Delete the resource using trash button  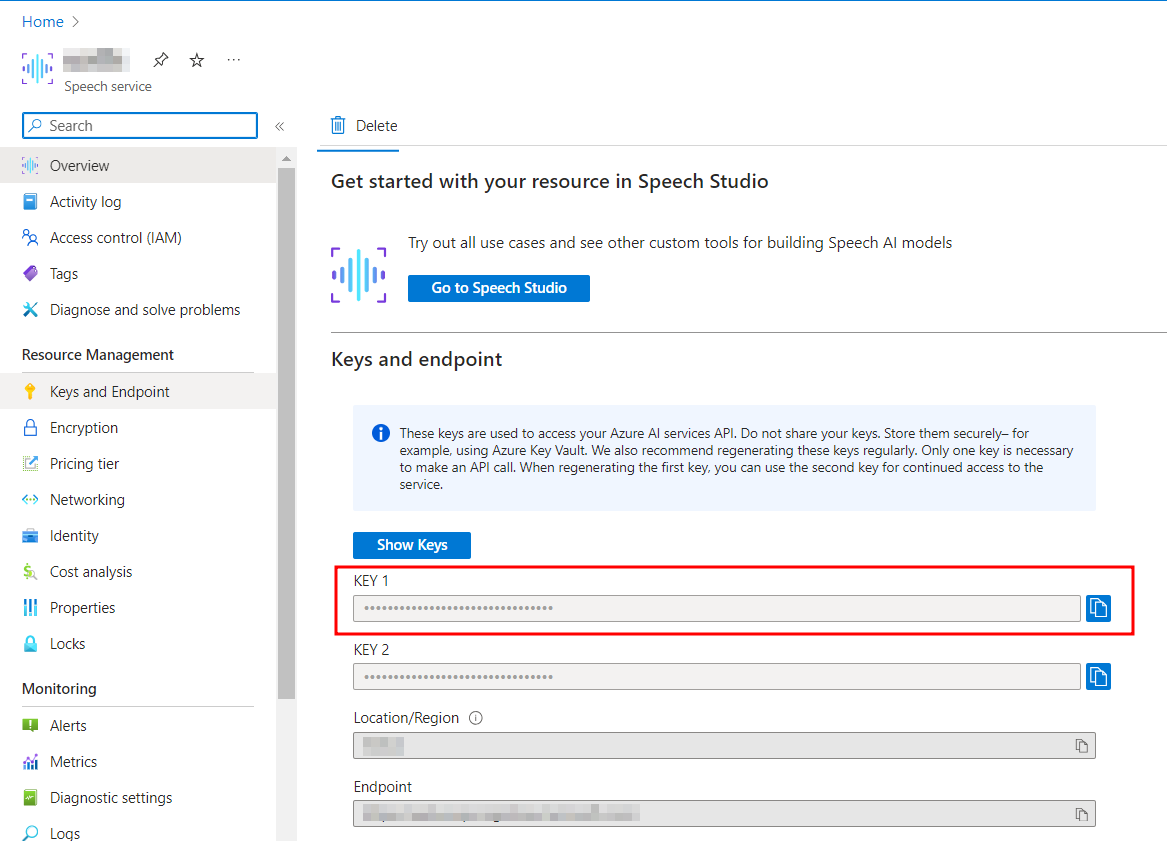364,126
